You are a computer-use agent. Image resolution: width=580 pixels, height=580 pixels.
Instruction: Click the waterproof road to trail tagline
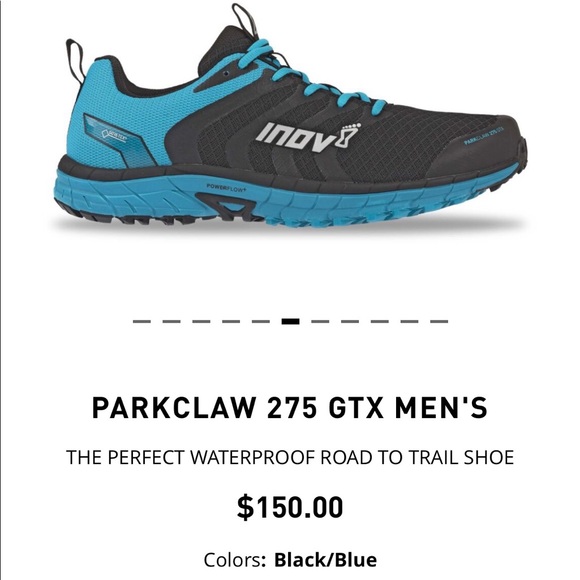[290, 458]
